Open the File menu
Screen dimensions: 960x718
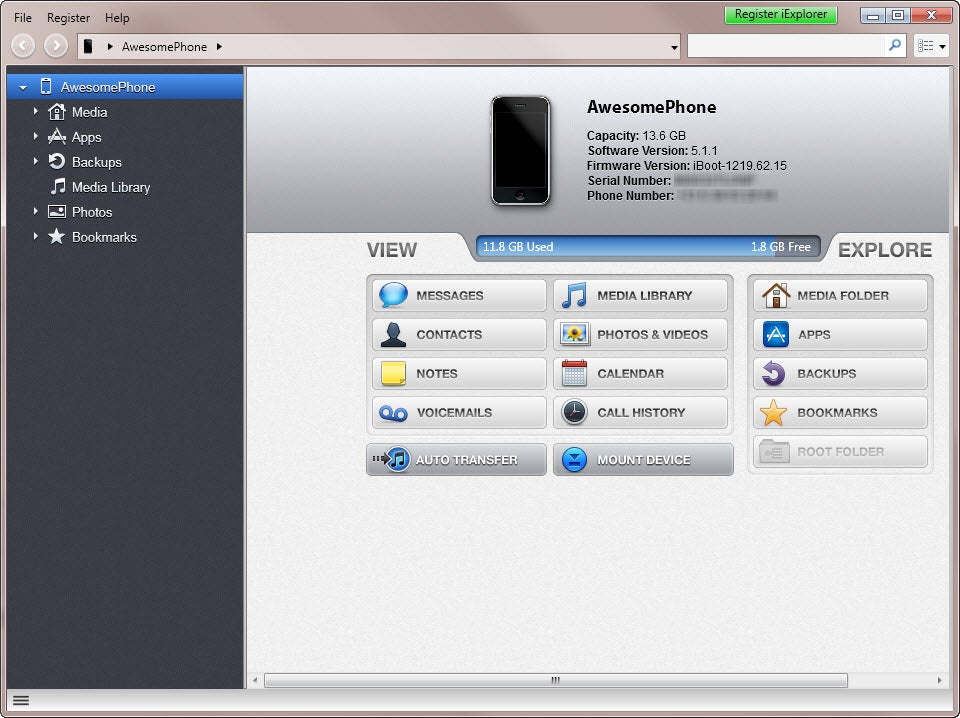coord(23,18)
